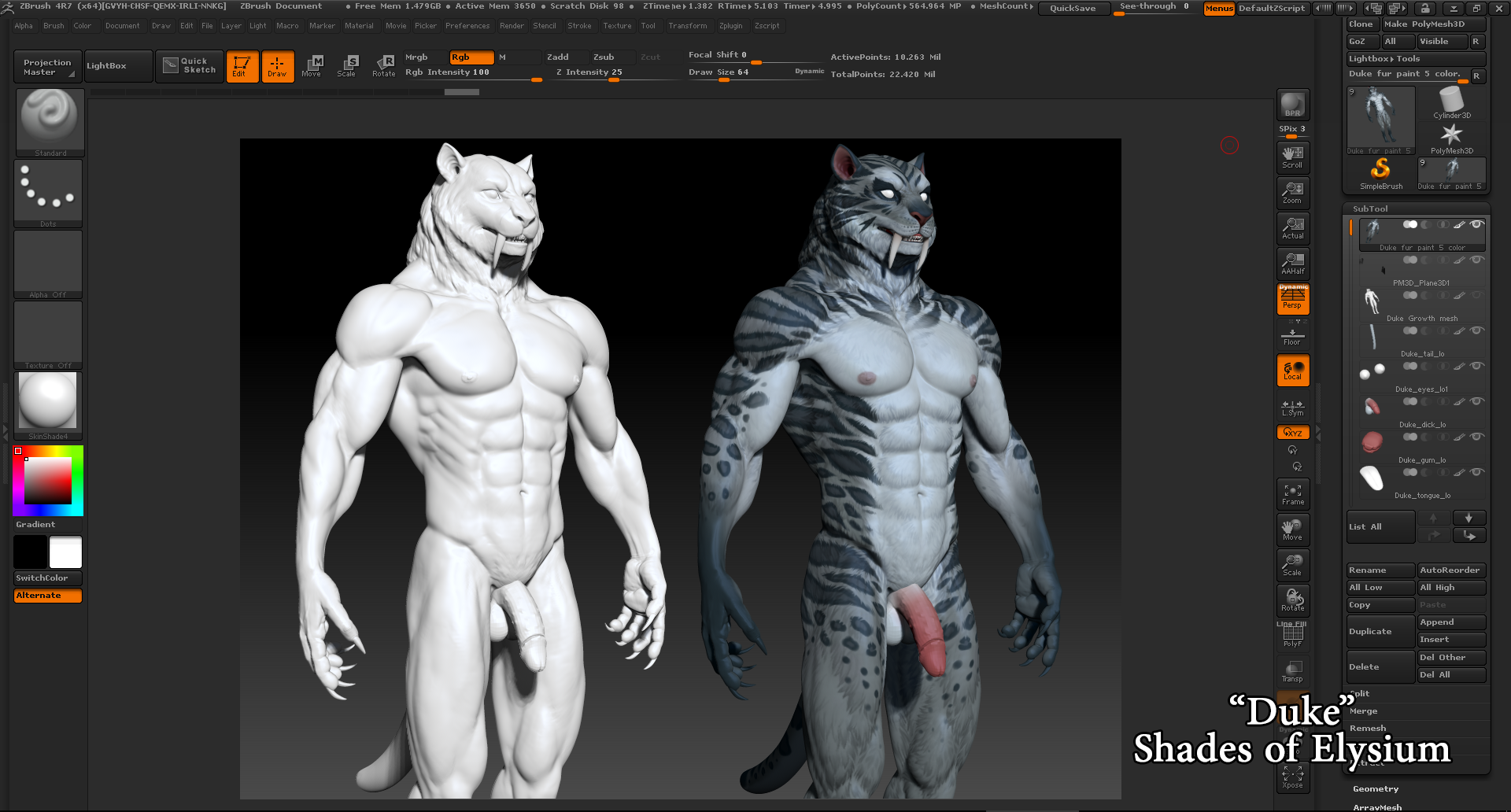Screen dimensions: 1511x812
Task: Open Lightbox Tools browser
Action: [1417, 59]
